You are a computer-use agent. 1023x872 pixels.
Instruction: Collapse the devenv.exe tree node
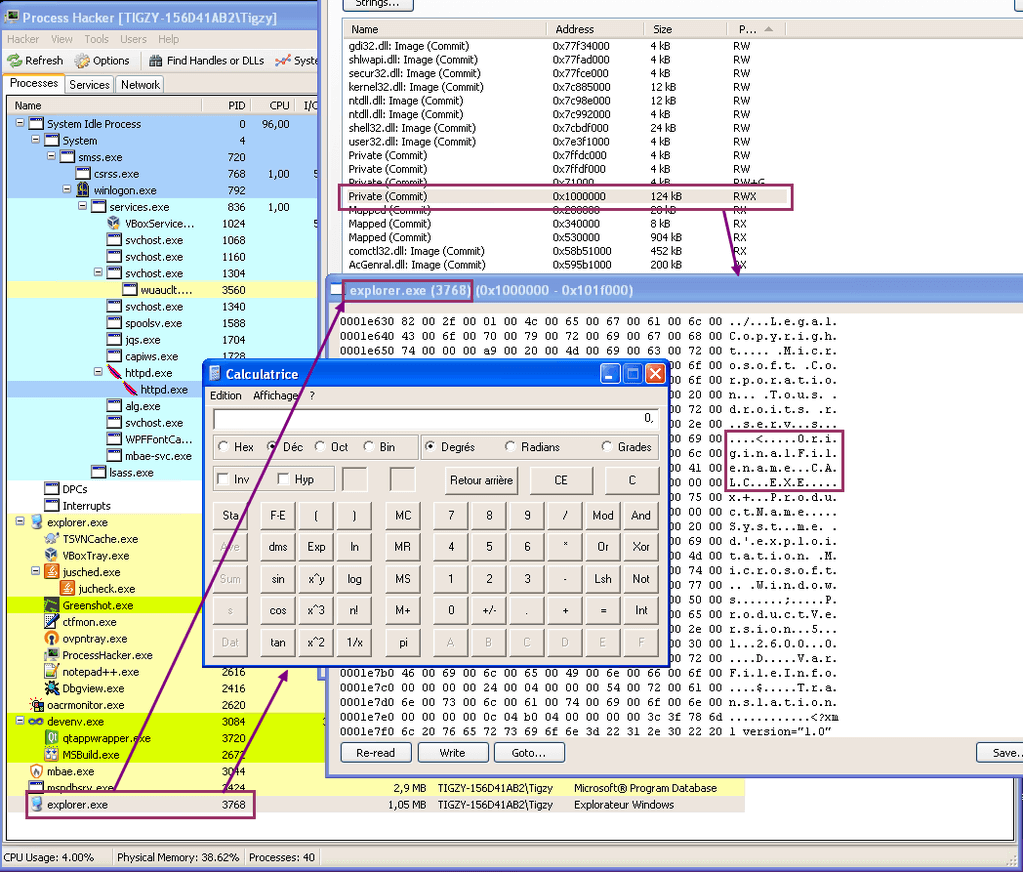pyautogui.click(x=21, y=721)
